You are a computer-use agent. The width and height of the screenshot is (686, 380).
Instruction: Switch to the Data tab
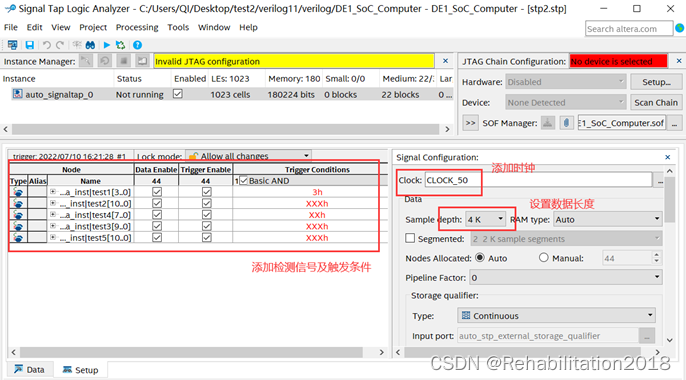coord(29,370)
